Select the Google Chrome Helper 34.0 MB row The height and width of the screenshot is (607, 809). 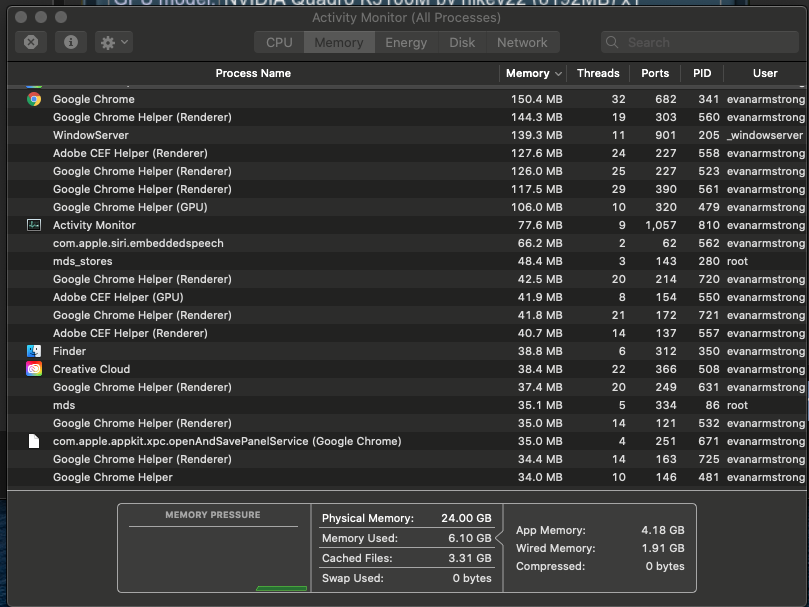[x=407, y=477]
